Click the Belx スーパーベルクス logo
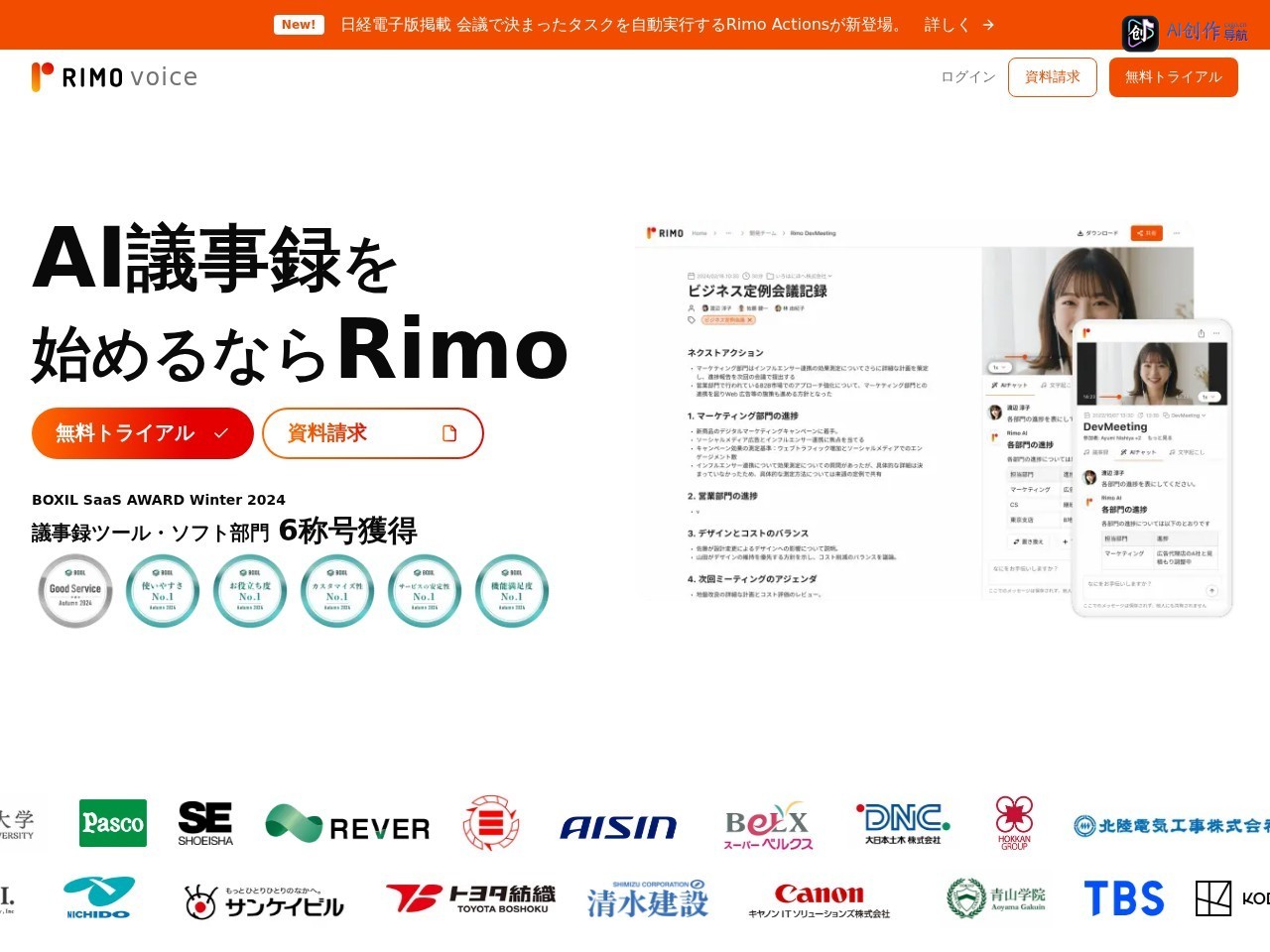This screenshot has width=1270, height=952. coord(768,825)
